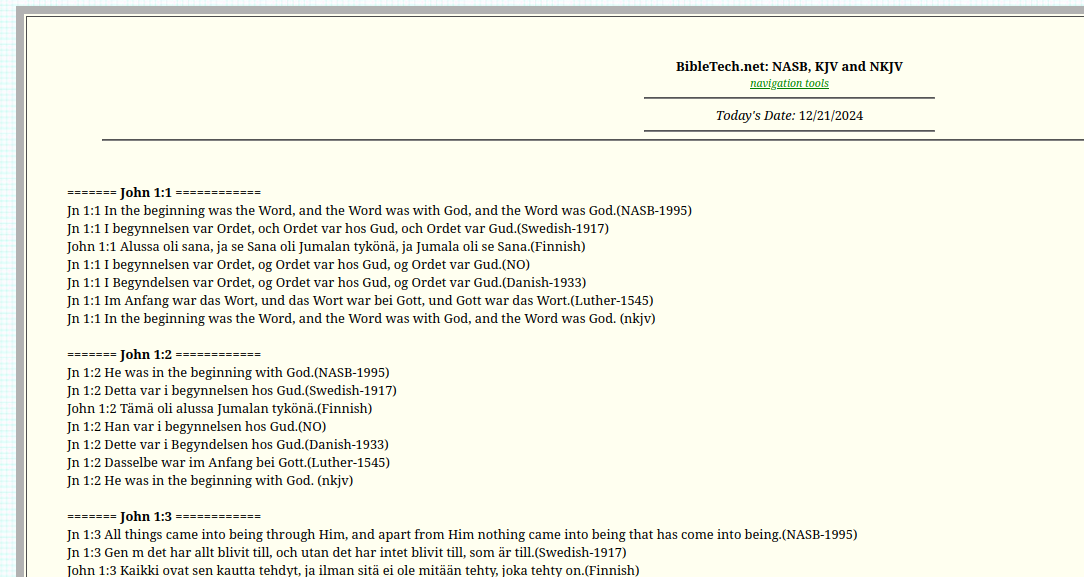Click the John 1:1 nkjv verse line
Screen dimensions: 1084x577
coord(361,318)
